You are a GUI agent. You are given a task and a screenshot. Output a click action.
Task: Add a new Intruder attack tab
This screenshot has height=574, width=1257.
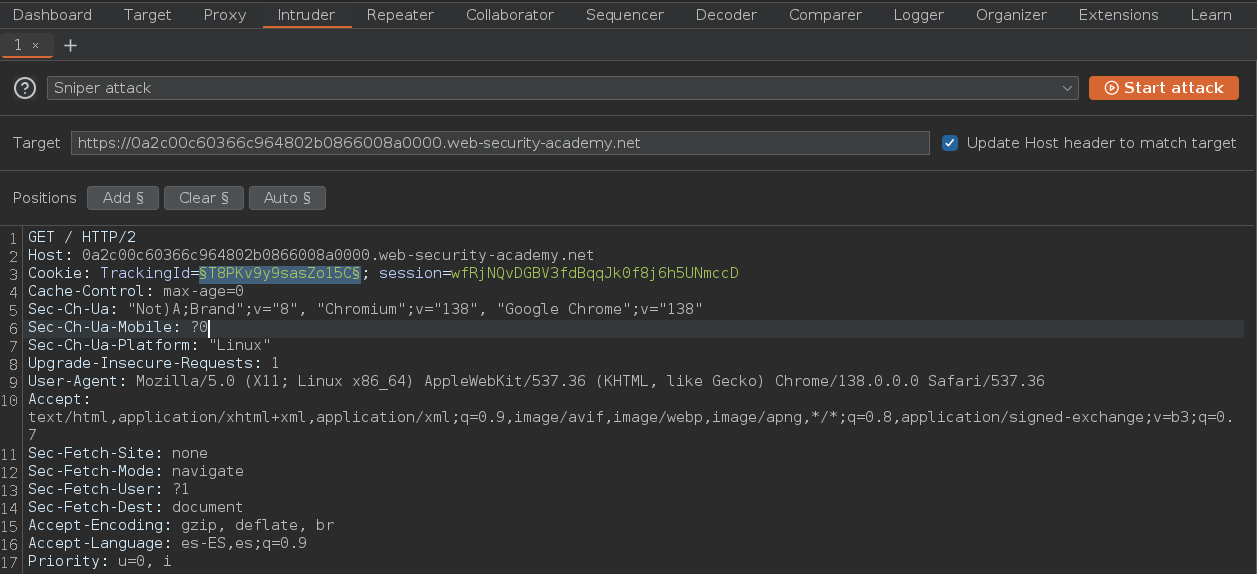tap(70, 45)
